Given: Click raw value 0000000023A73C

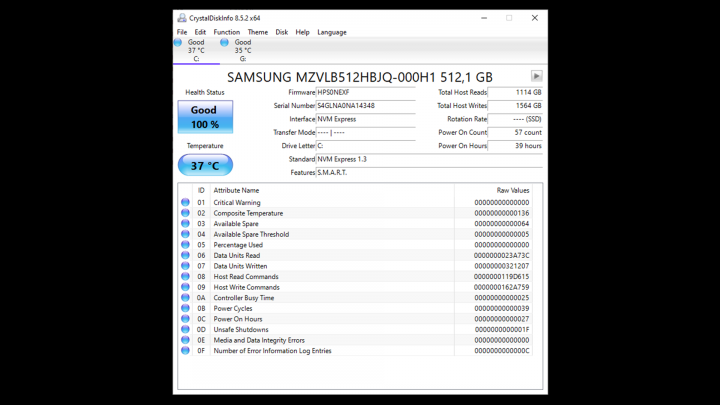Looking at the screenshot, I should [501, 255].
